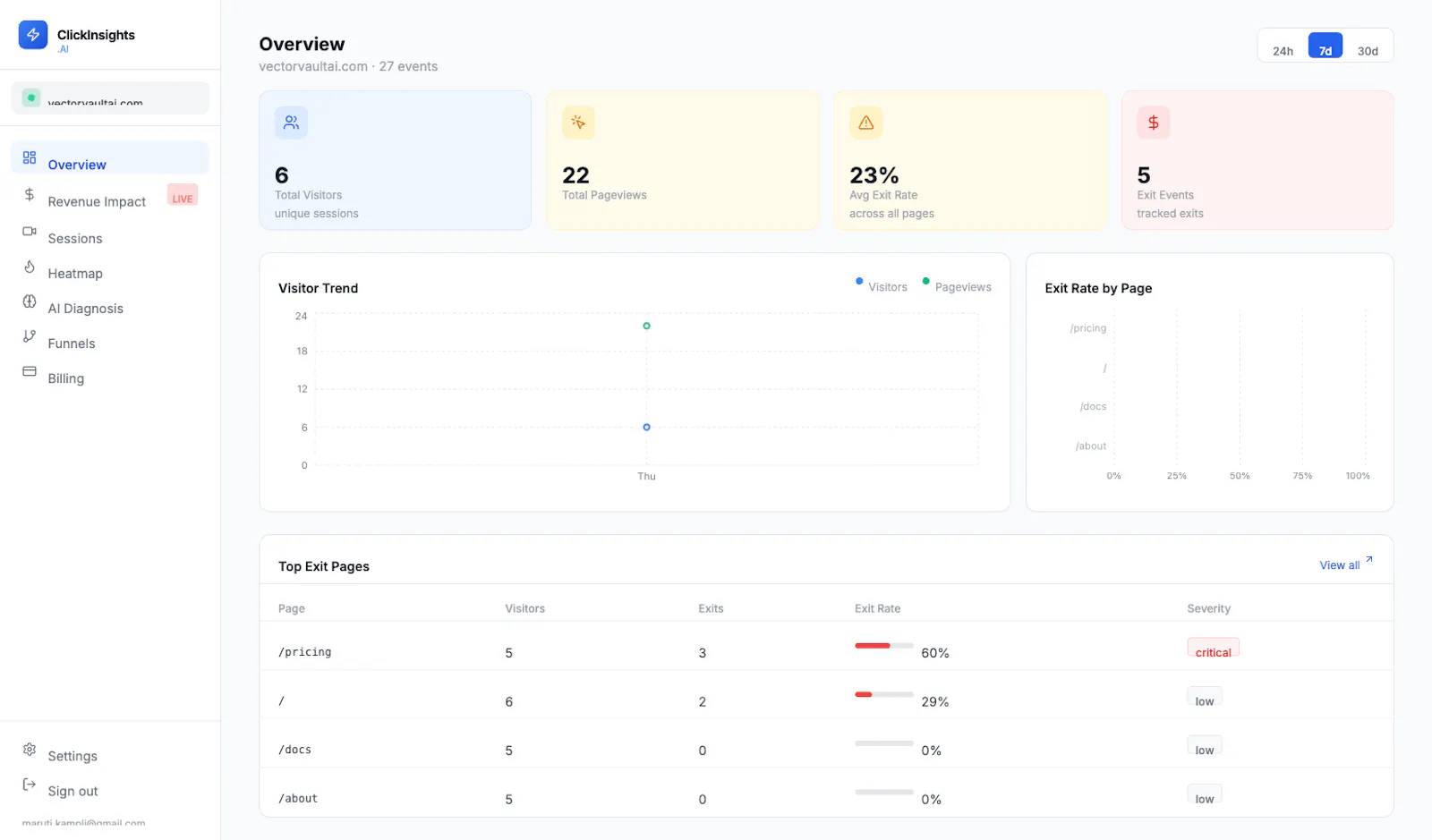Click the green site status icon
This screenshot has width=1432, height=840.
tap(31, 98)
